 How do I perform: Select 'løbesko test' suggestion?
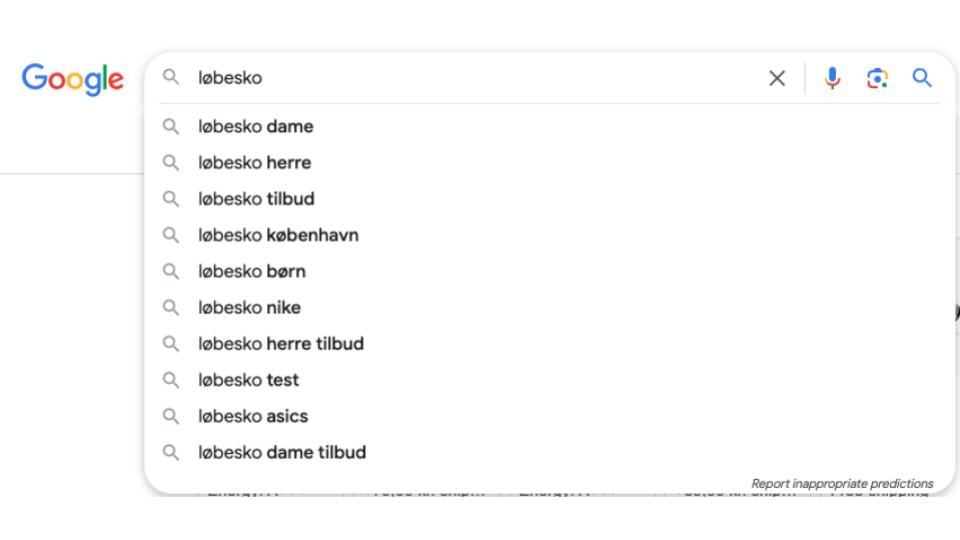[x=550, y=380]
